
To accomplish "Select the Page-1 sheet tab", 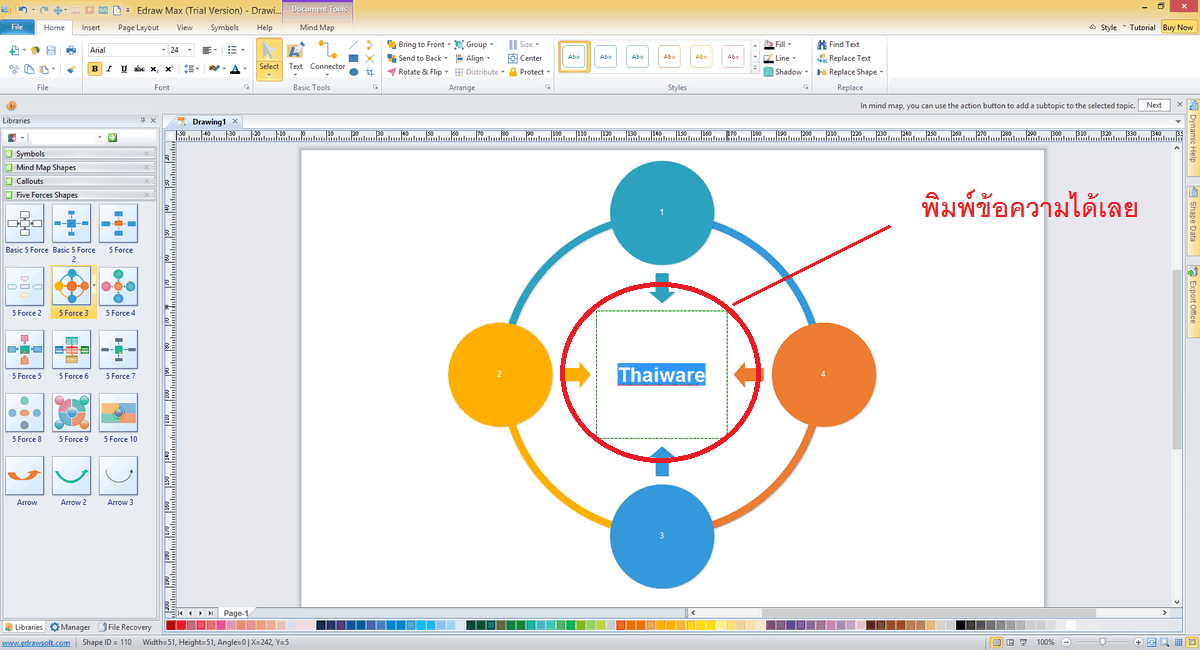I will [x=236, y=613].
